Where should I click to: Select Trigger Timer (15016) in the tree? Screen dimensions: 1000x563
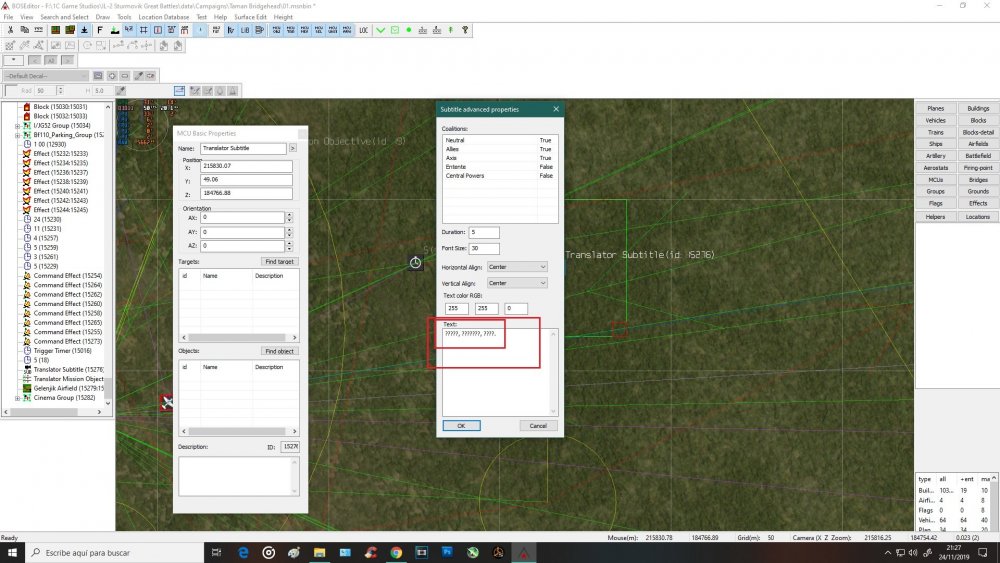click(x=62, y=351)
